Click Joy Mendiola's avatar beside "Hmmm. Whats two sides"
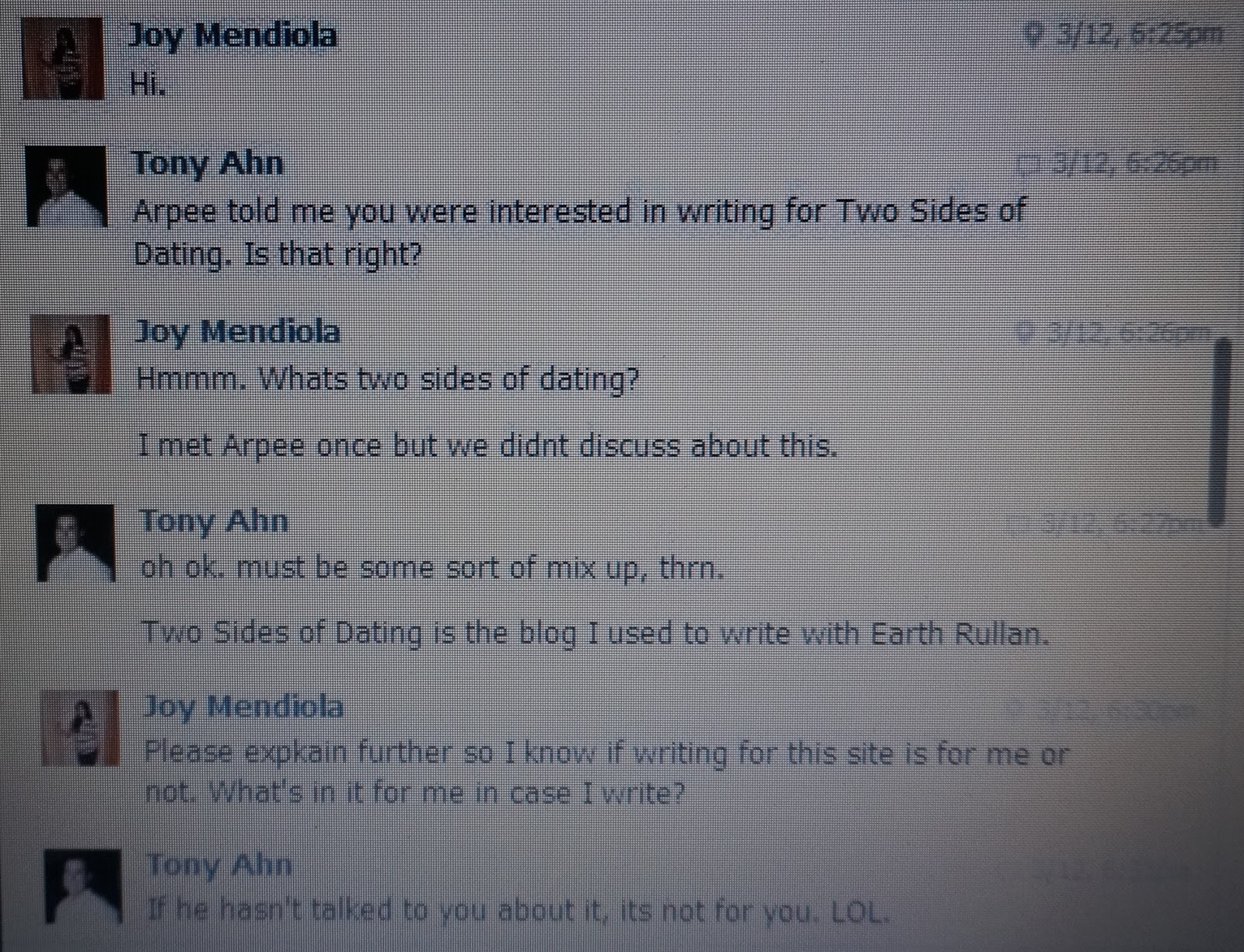Screen dimensions: 1244x952 [70, 354]
